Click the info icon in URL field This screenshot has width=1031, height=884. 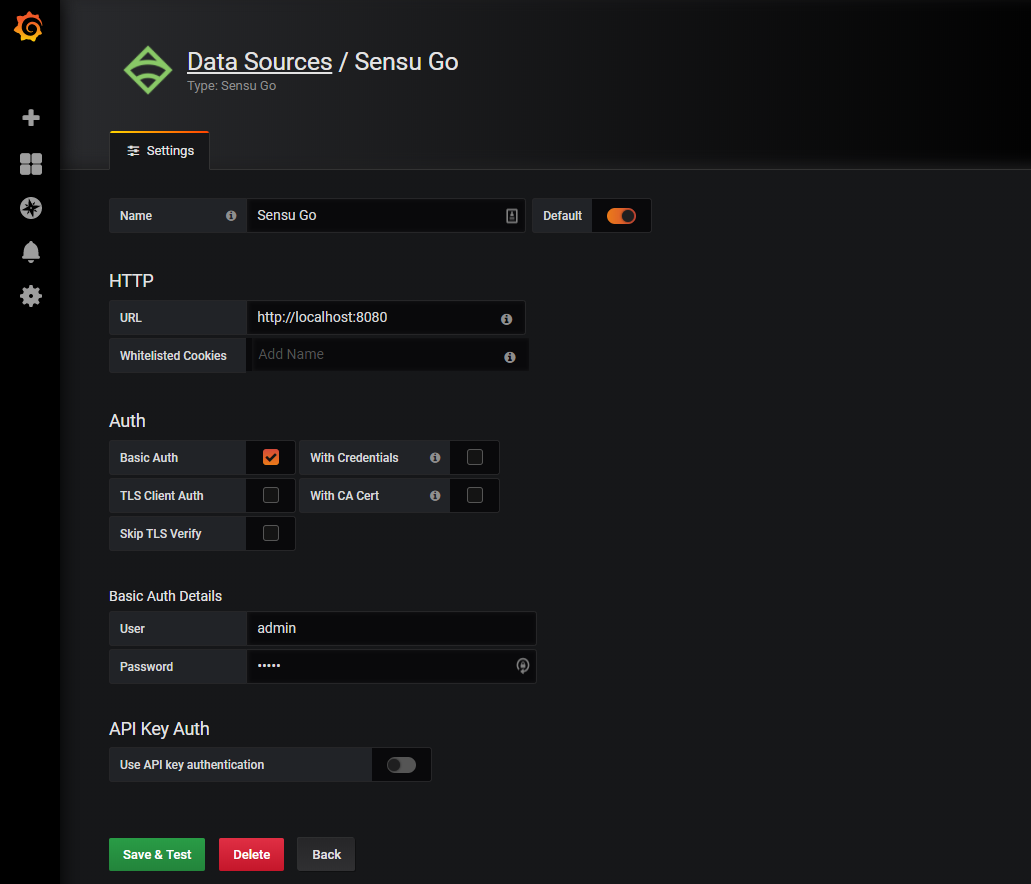(x=506, y=319)
